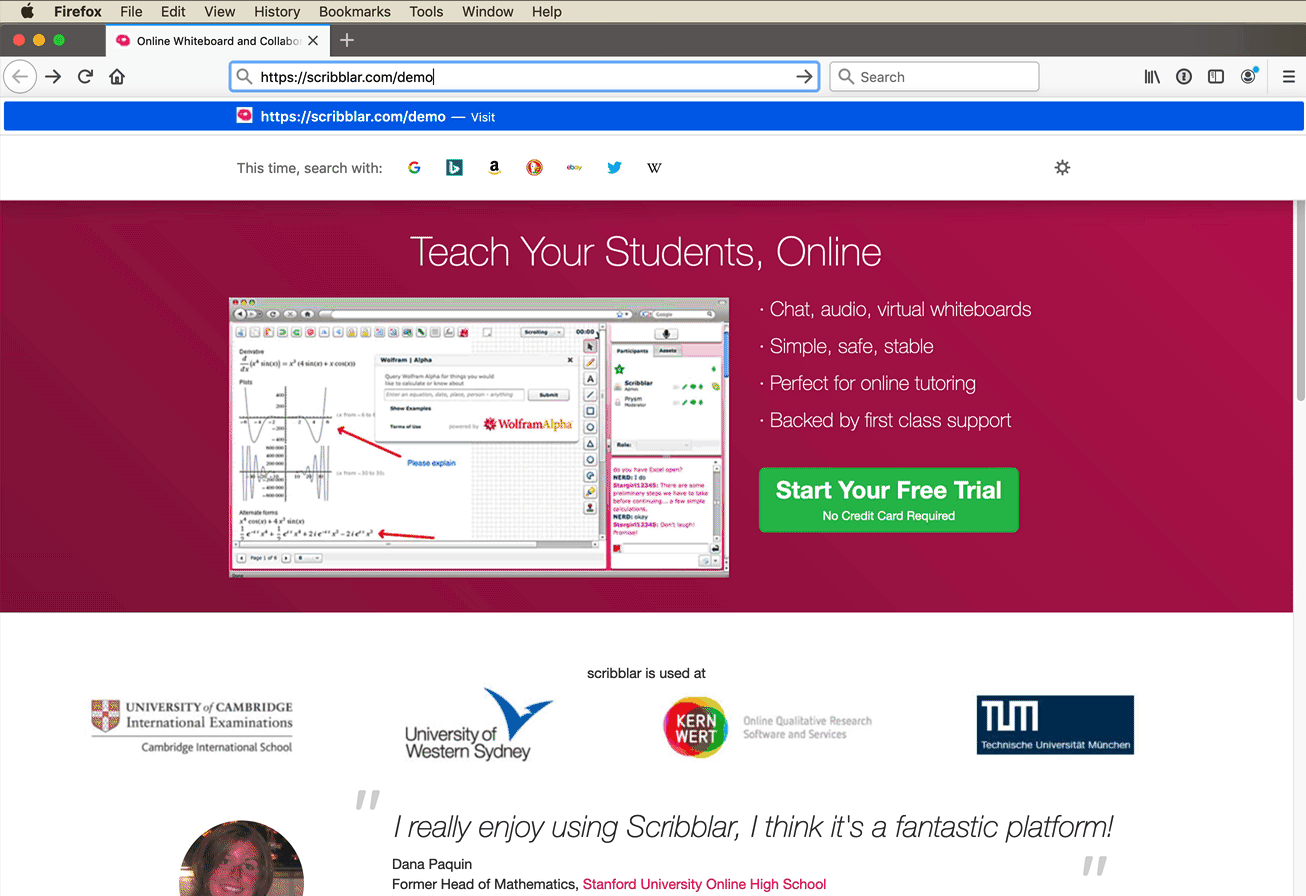
Task: Click the Kernwert logo
Action: coord(767,727)
